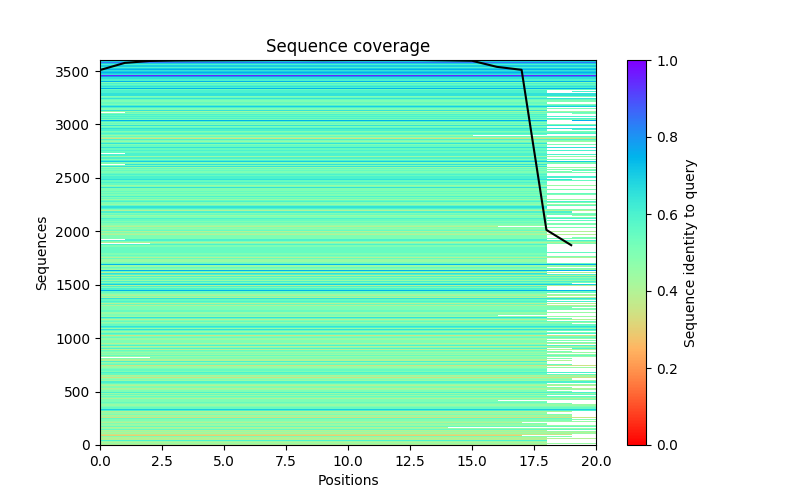The image size is (800, 500).
Task: Select the 20.0 x-axis tick label
Action: click(x=596, y=461)
